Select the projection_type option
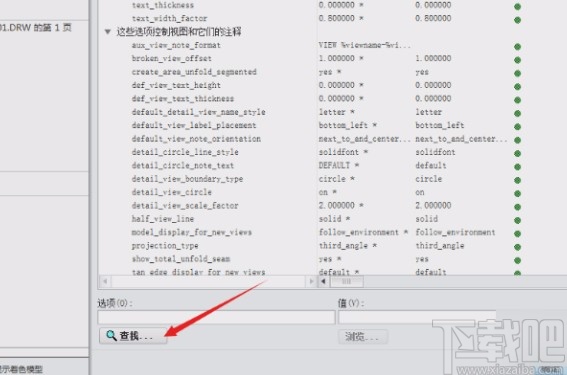The height and width of the screenshot is (375, 567). point(165,246)
